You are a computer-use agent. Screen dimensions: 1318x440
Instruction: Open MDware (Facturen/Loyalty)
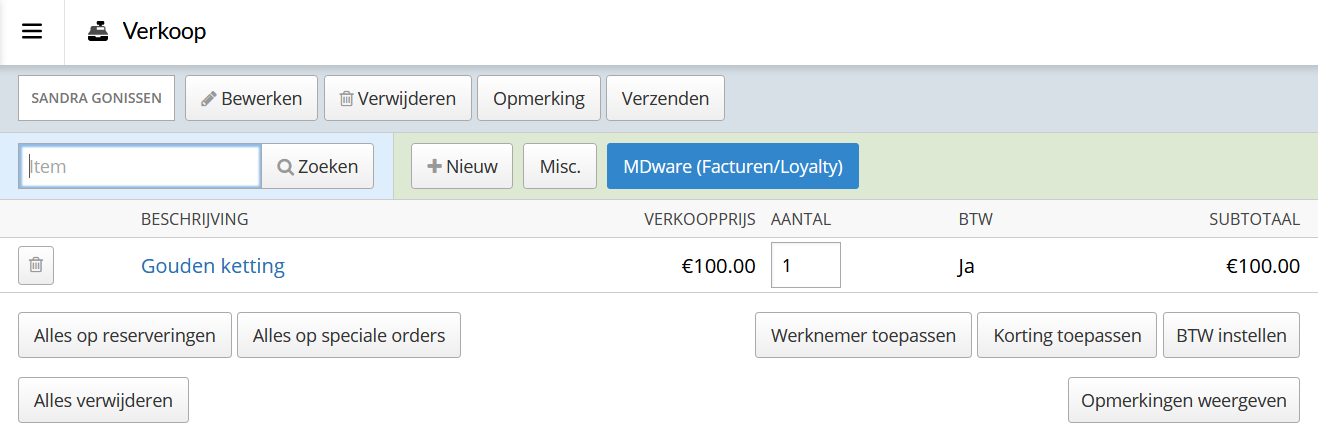(733, 166)
